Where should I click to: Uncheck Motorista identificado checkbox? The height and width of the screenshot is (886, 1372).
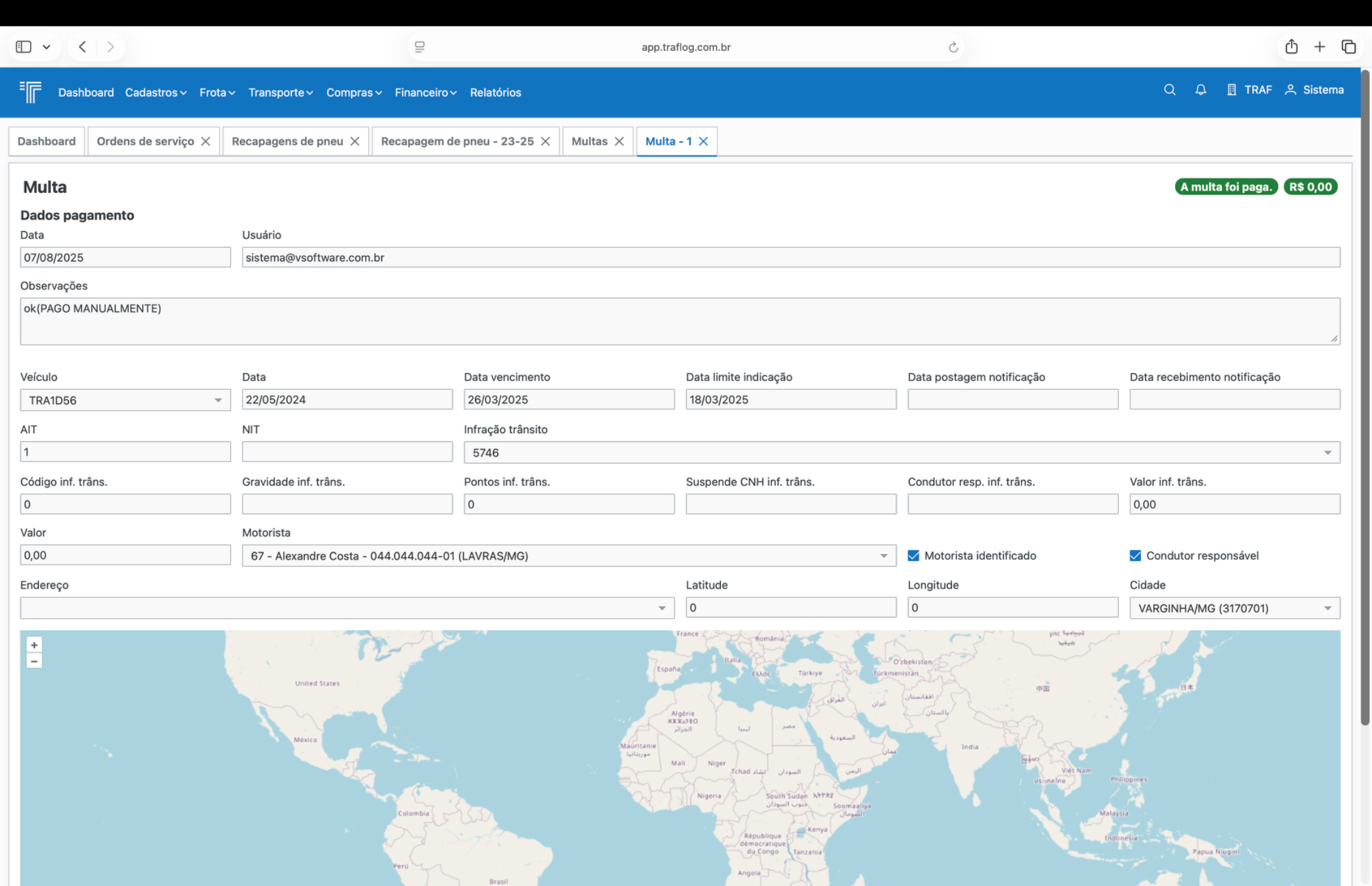[x=913, y=556]
